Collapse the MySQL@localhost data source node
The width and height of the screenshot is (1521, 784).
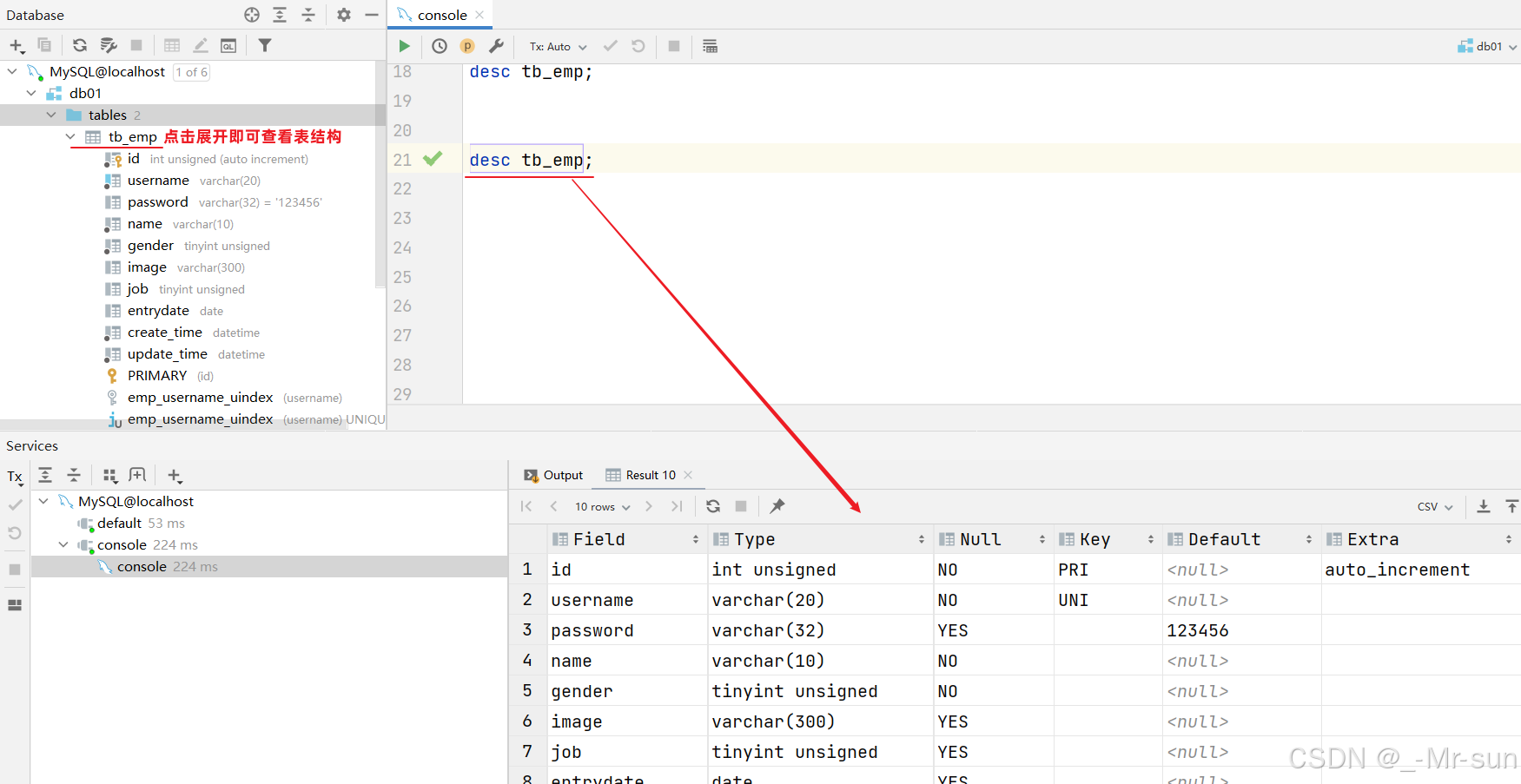[x=12, y=71]
